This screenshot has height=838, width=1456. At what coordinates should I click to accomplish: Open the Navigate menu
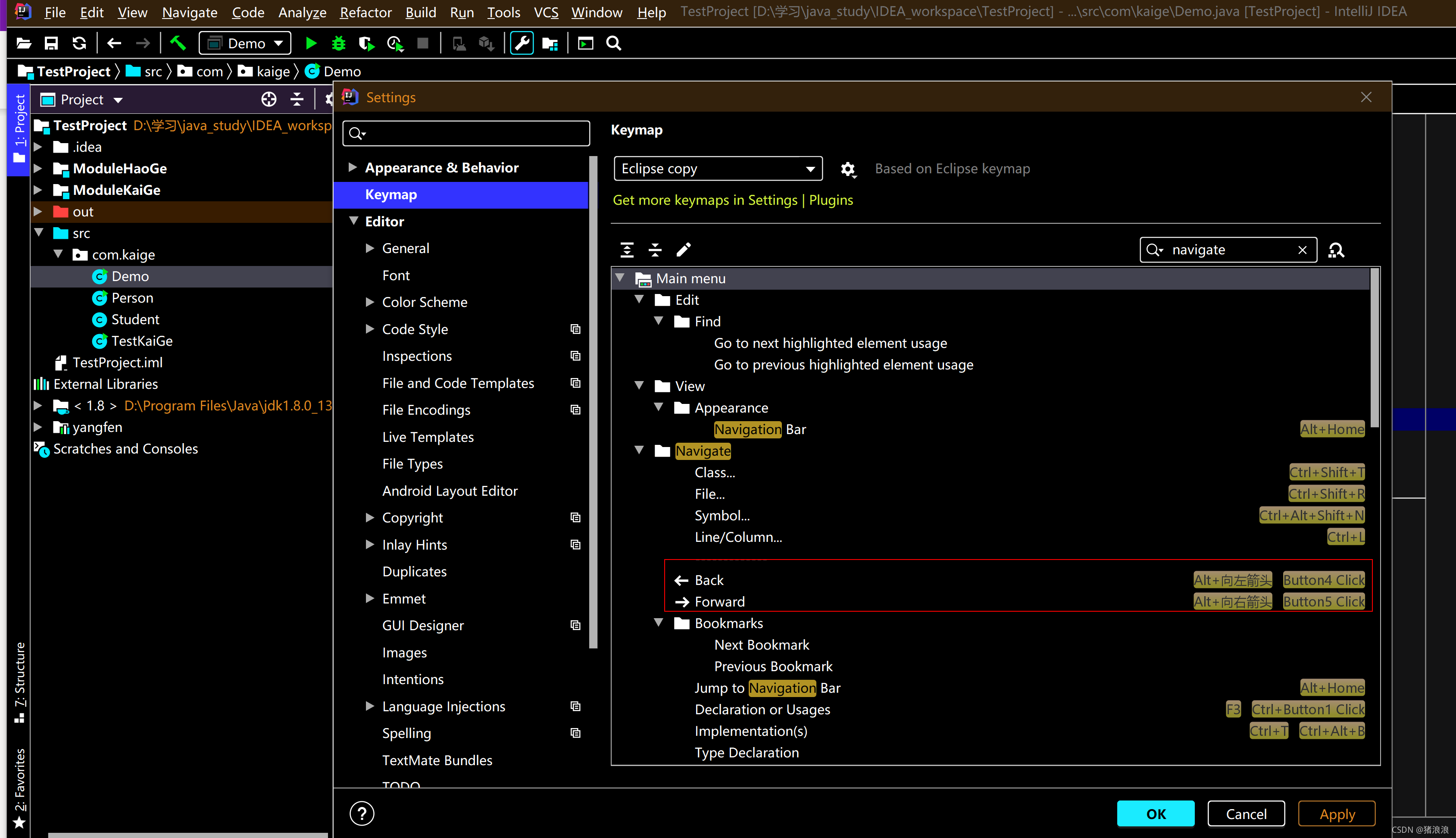coord(189,12)
